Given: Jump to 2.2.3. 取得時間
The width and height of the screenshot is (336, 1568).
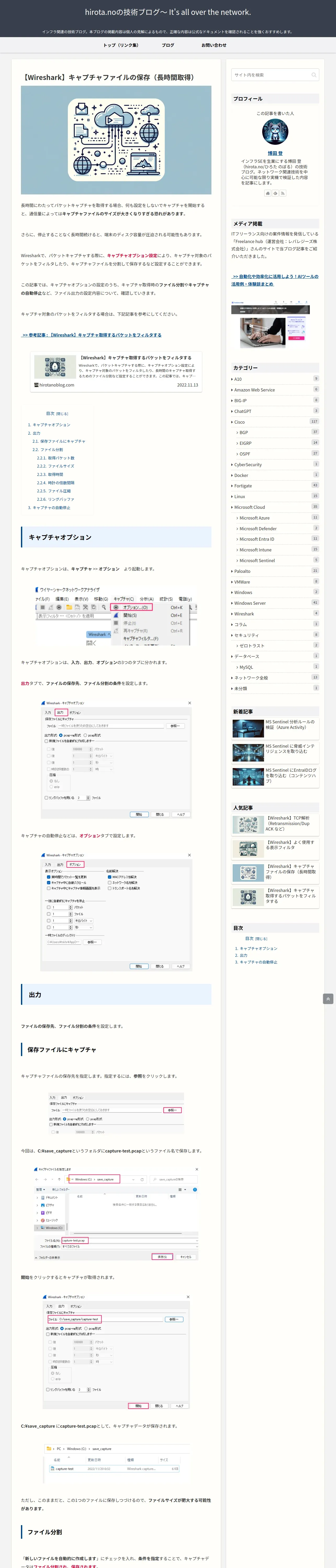Looking at the screenshot, I should click(50, 474).
